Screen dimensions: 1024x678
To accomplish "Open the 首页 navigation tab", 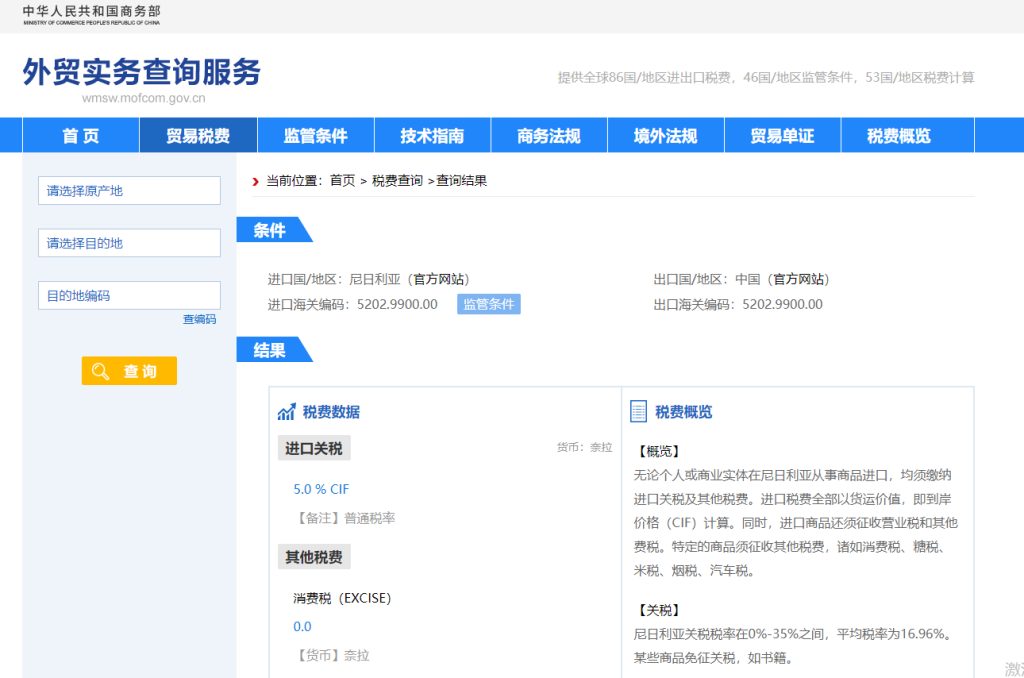I will click(81, 136).
